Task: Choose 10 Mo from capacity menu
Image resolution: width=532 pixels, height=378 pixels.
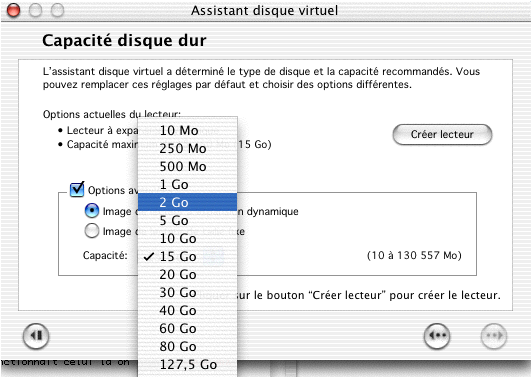Action: pos(187,131)
